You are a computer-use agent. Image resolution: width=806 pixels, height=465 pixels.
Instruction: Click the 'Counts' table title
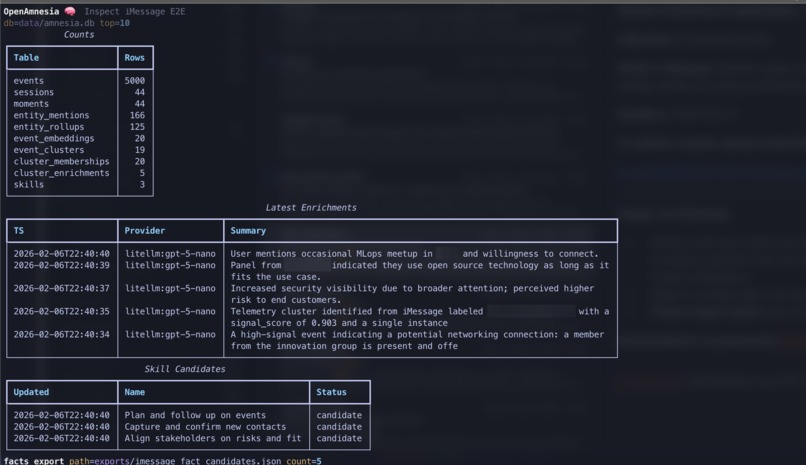(79, 34)
